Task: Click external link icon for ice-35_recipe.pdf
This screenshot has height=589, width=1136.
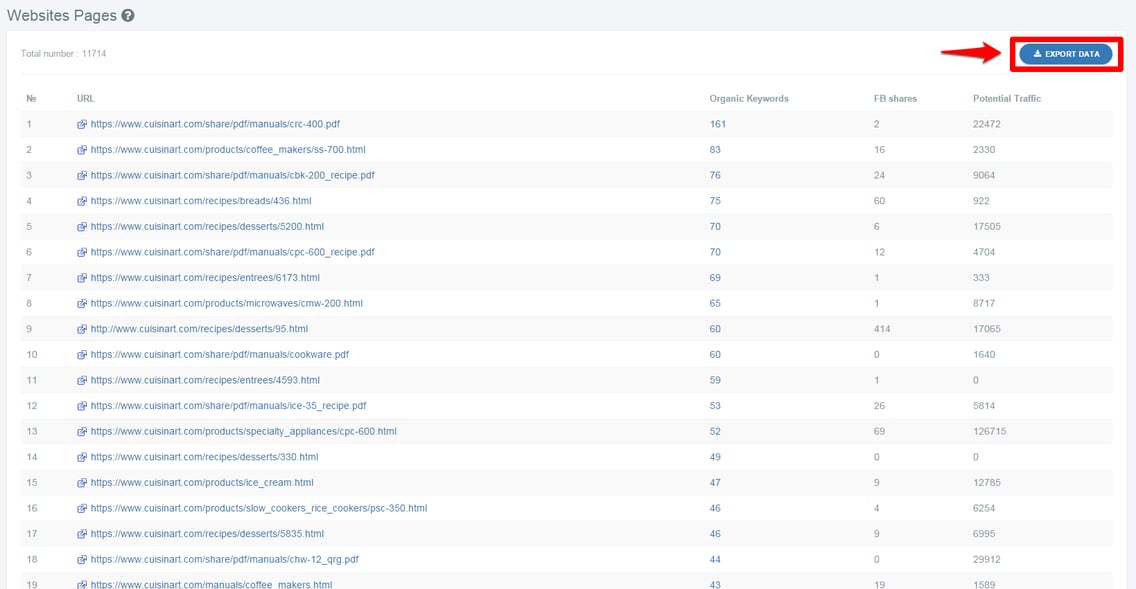Action: coord(82,405)
